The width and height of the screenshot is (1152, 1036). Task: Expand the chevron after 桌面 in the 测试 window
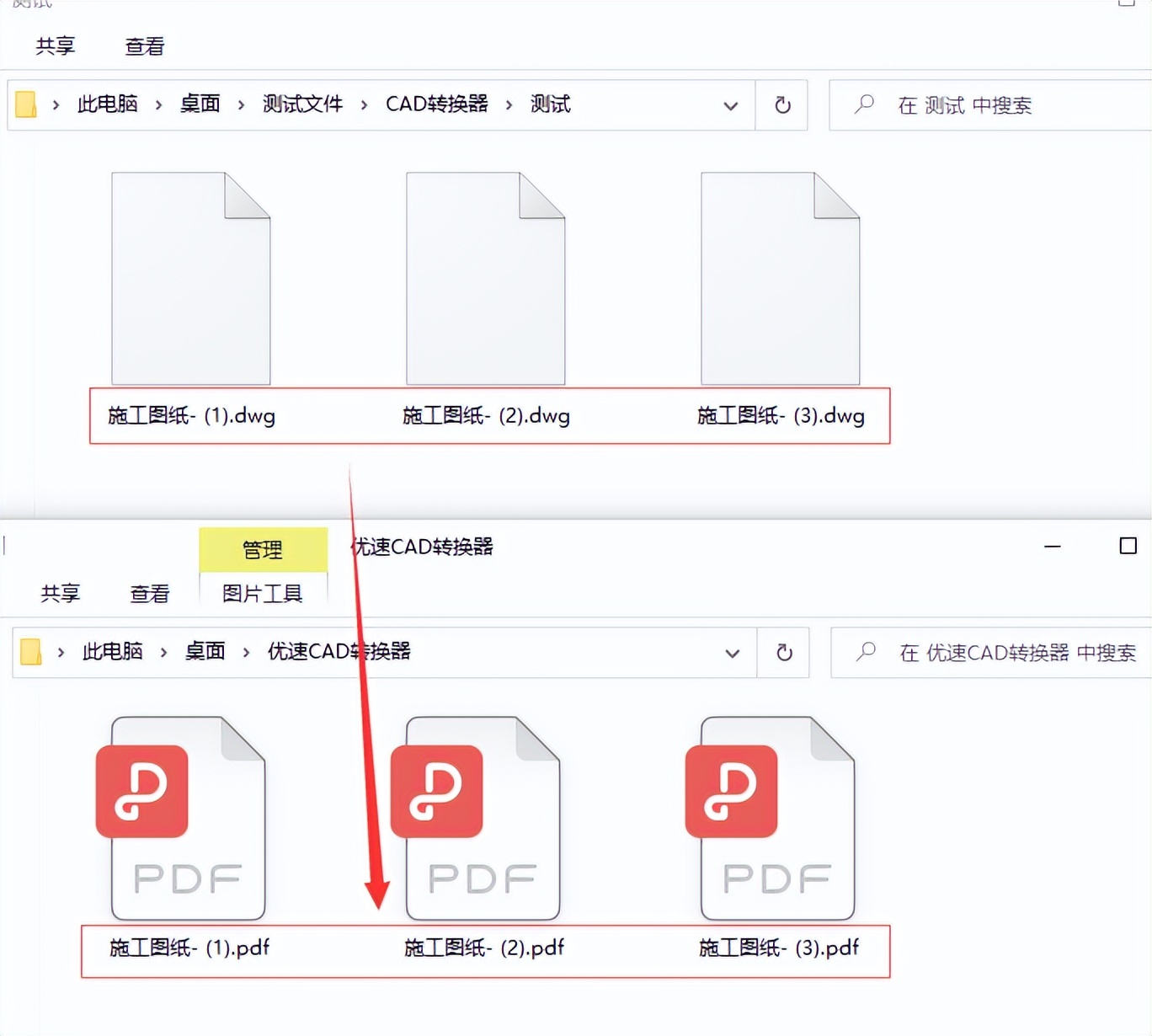241,104
